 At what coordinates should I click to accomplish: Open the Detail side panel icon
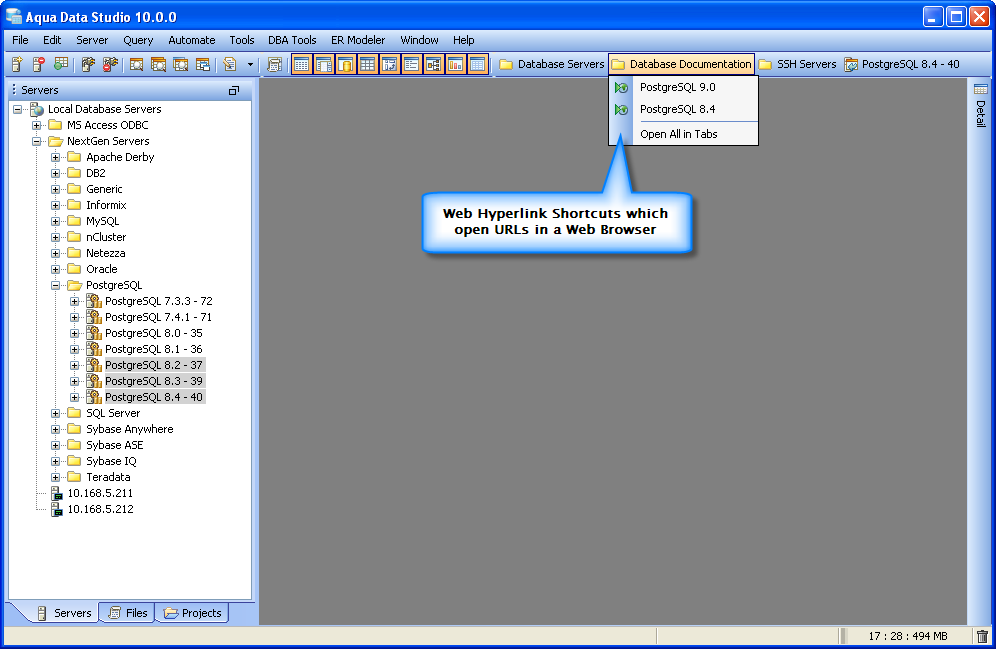tap(981, 90)
